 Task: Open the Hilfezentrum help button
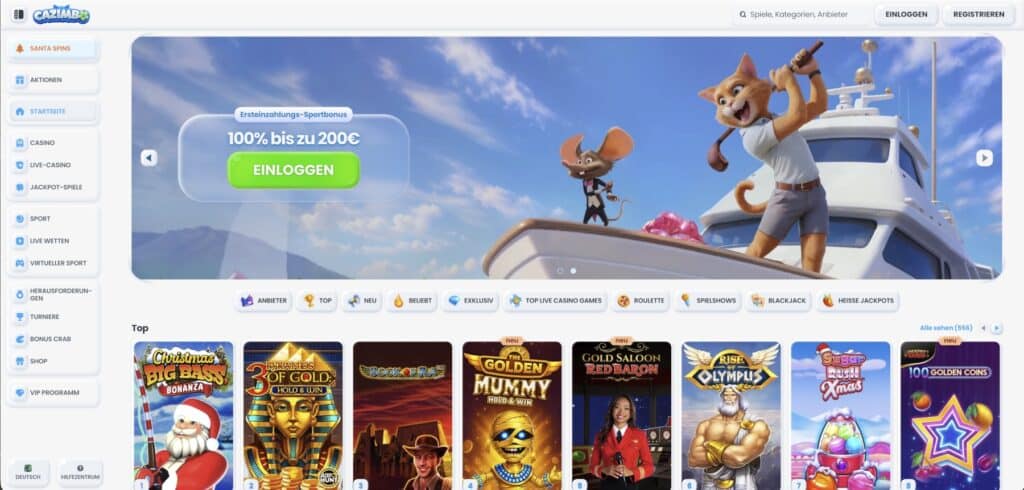click(x=80, y=472)
